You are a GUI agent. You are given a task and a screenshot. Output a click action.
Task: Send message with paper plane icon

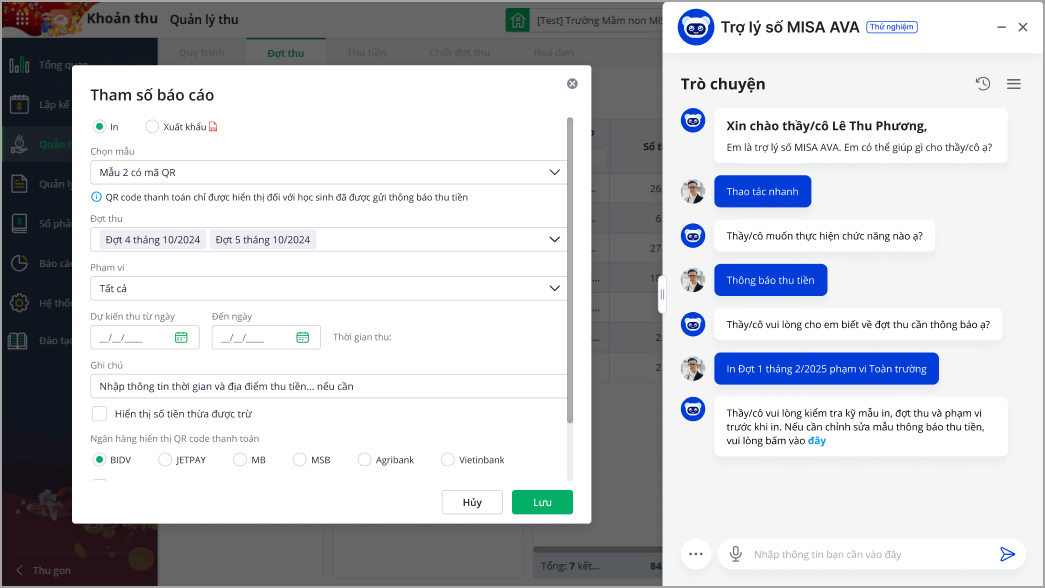pyautogui.click(x=1007, y=554)
